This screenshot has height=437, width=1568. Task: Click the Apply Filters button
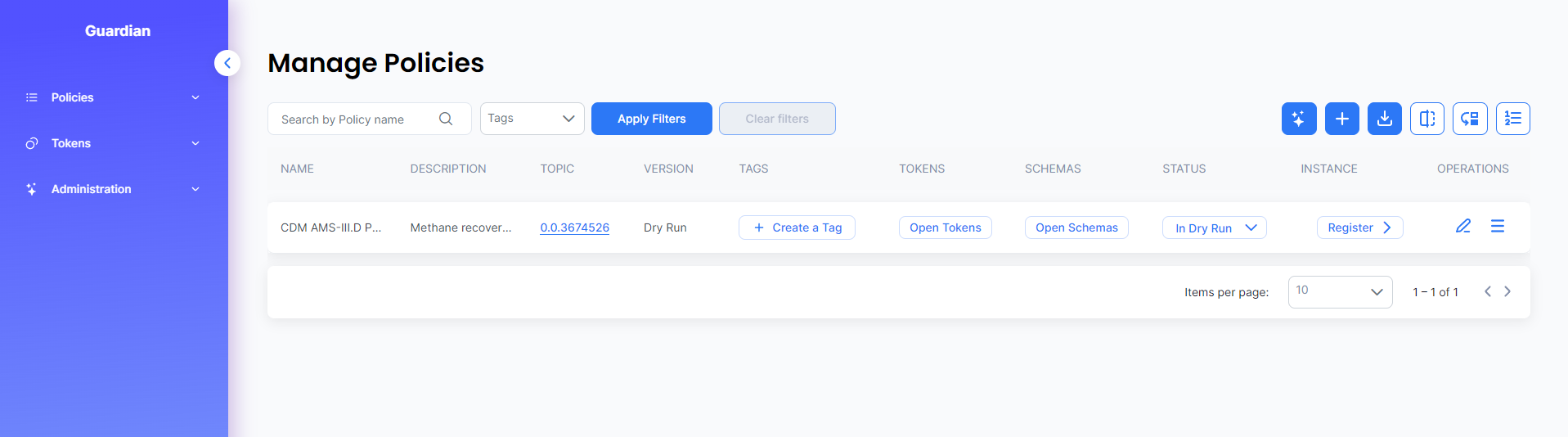pos(652,119)
